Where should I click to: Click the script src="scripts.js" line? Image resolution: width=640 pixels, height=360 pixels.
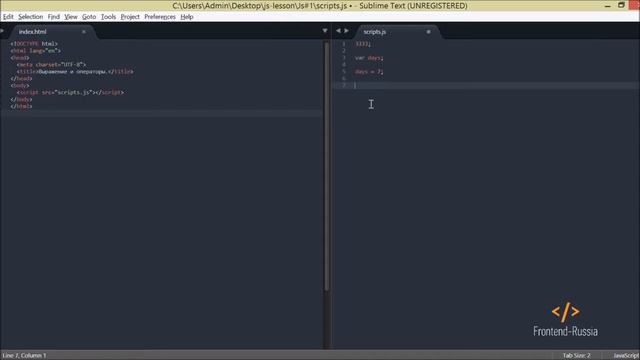pos(70,92)
